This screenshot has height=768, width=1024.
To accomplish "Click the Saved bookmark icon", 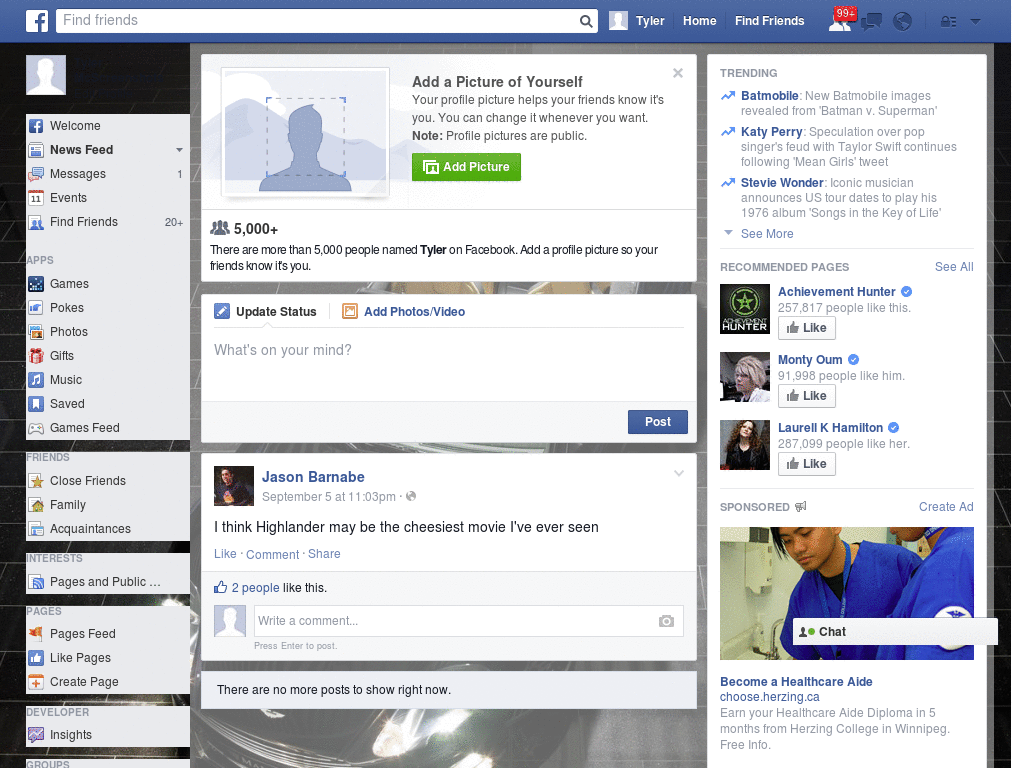I will [x=36, y=404].
